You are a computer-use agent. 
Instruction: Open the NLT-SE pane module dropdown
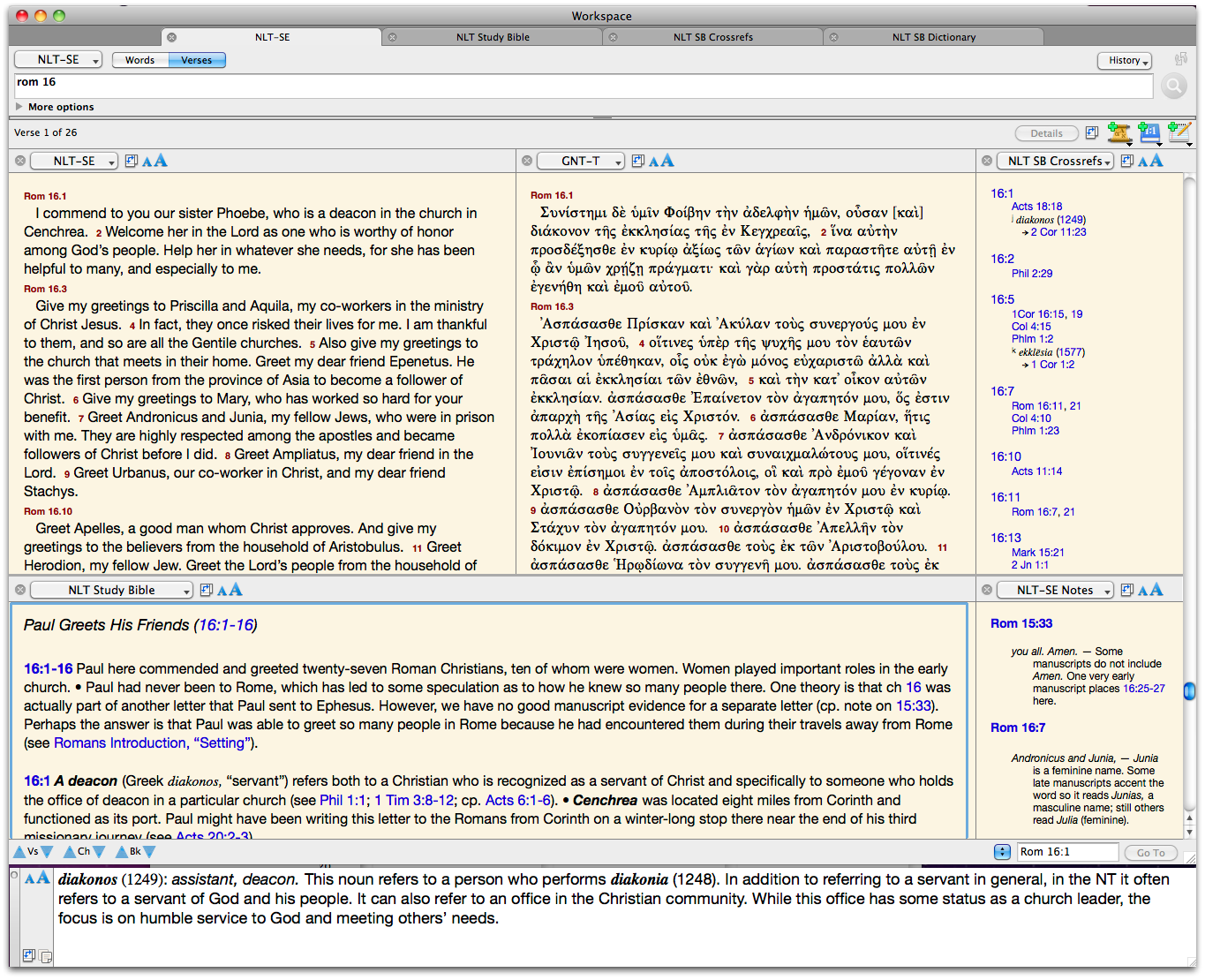pos(74,161)
